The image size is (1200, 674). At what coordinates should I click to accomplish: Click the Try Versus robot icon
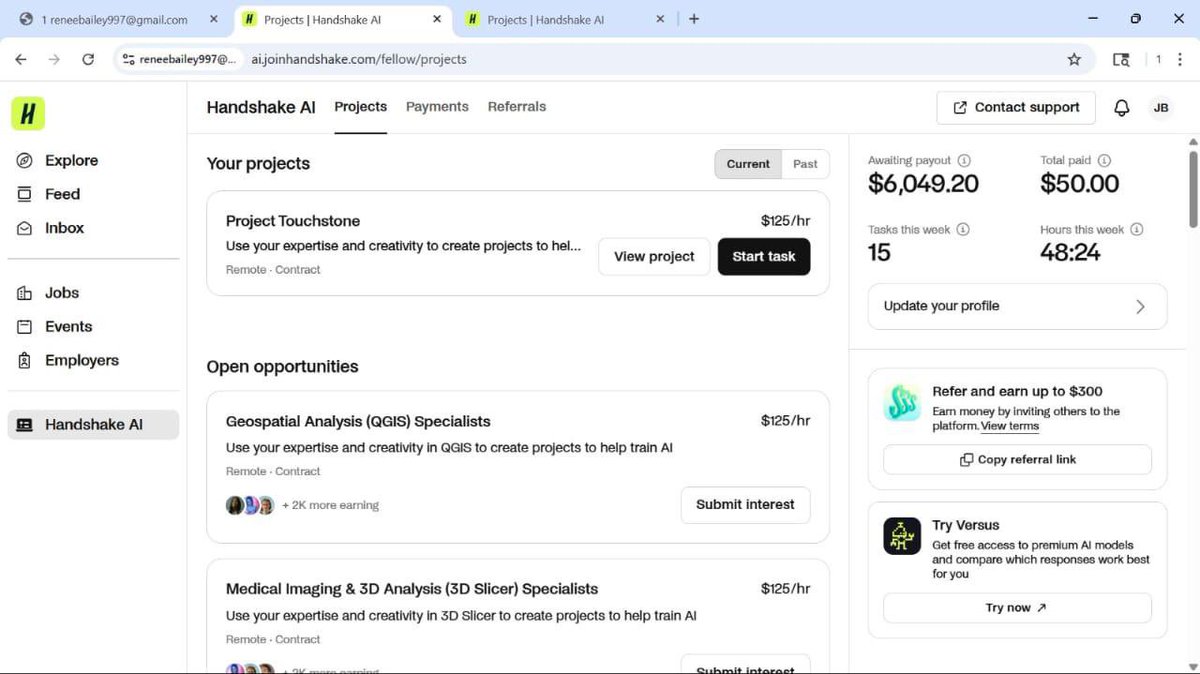pyautogui.click(x=902, y=536)
